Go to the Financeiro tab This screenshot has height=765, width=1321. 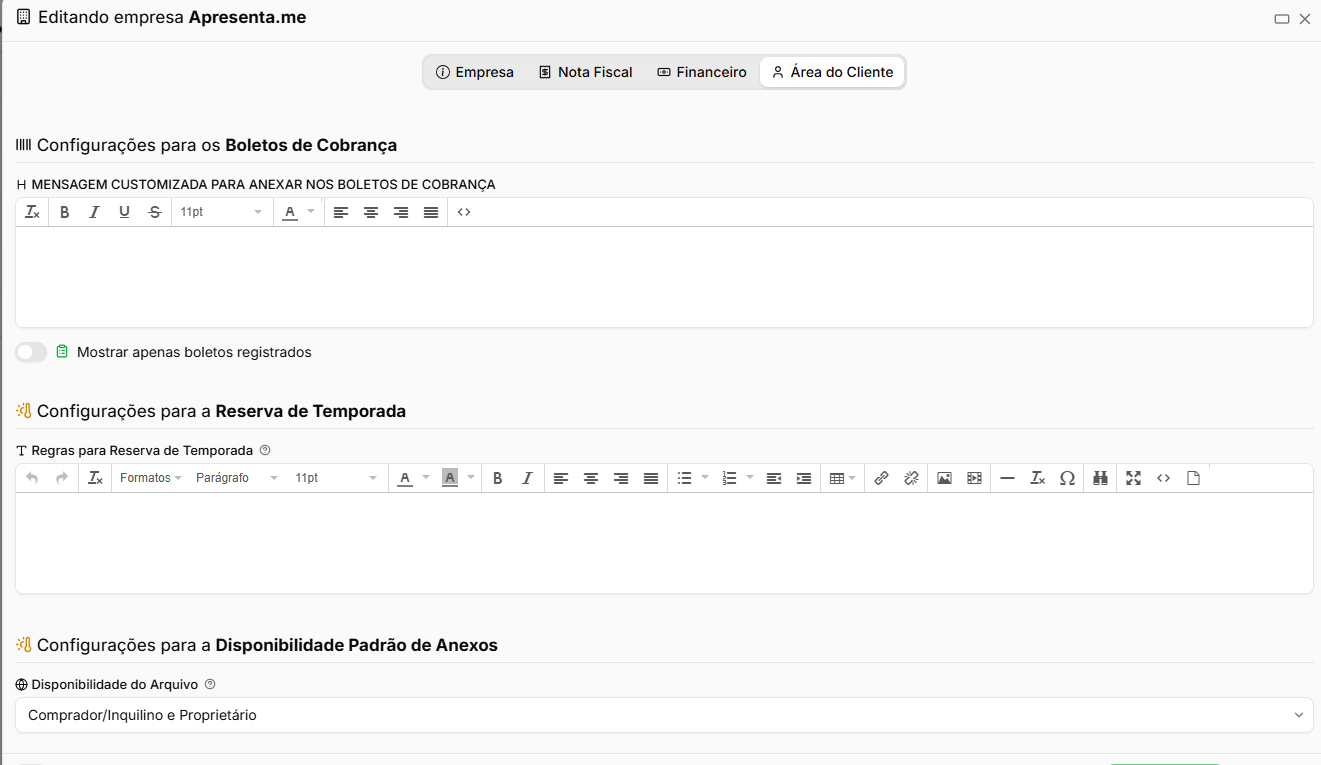702,72
